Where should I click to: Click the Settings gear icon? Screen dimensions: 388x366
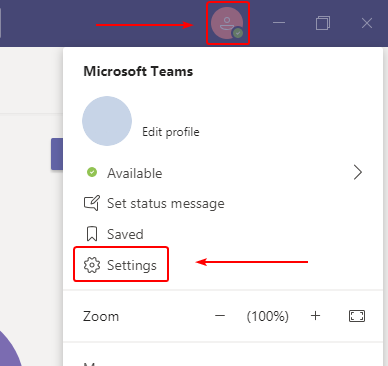tap(92, 265)
